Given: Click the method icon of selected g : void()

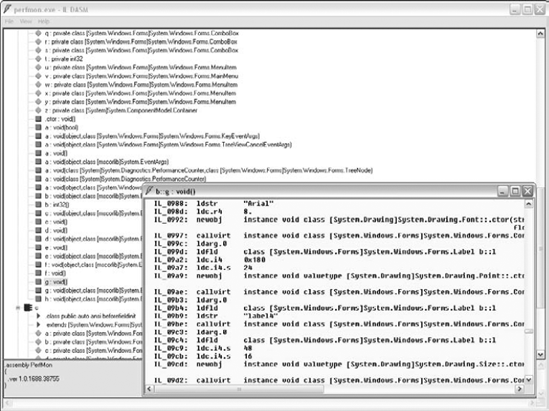Looking at the screenshot, I should [39, 282].
